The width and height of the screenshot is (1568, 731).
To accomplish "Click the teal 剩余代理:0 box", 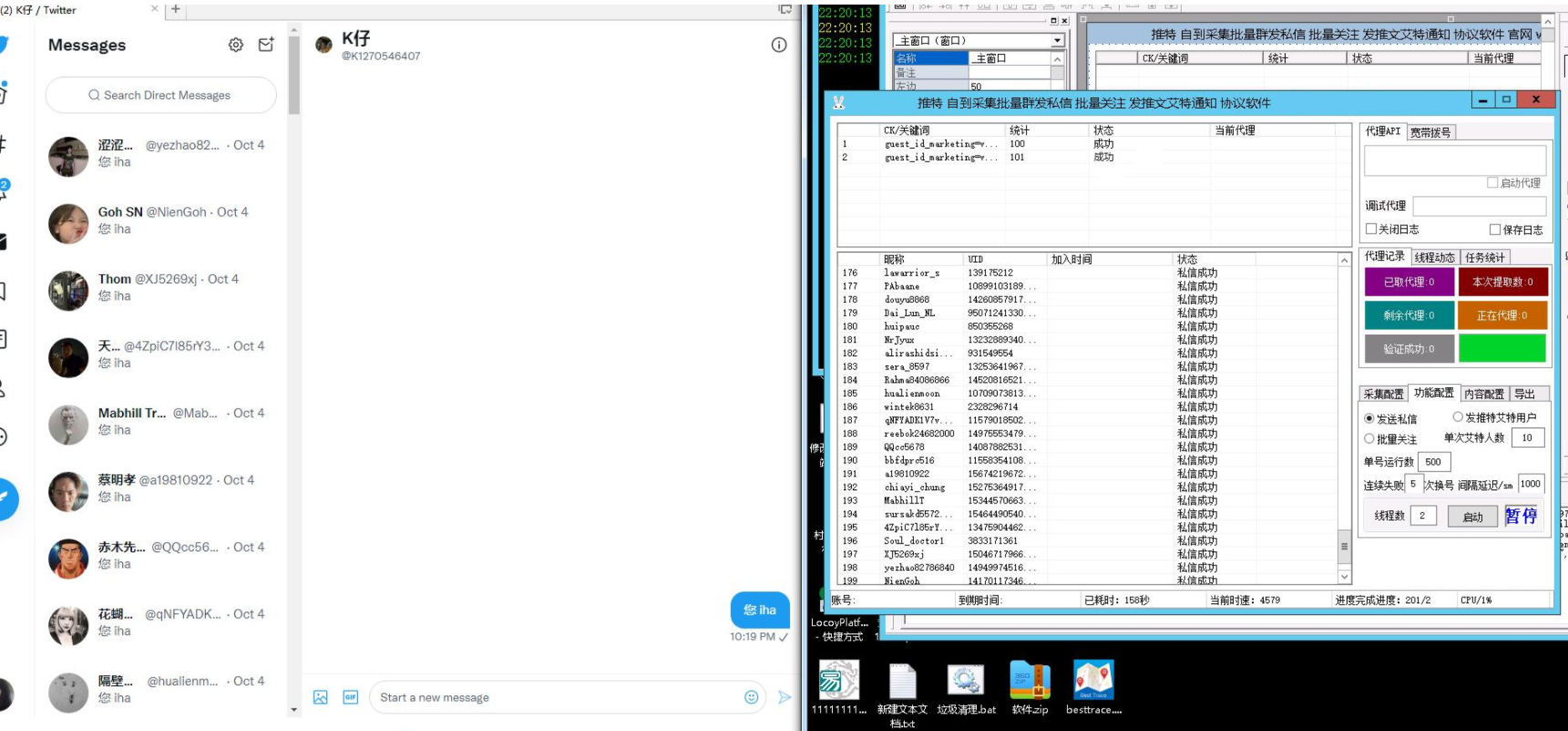I will [x=1409, y=315].
